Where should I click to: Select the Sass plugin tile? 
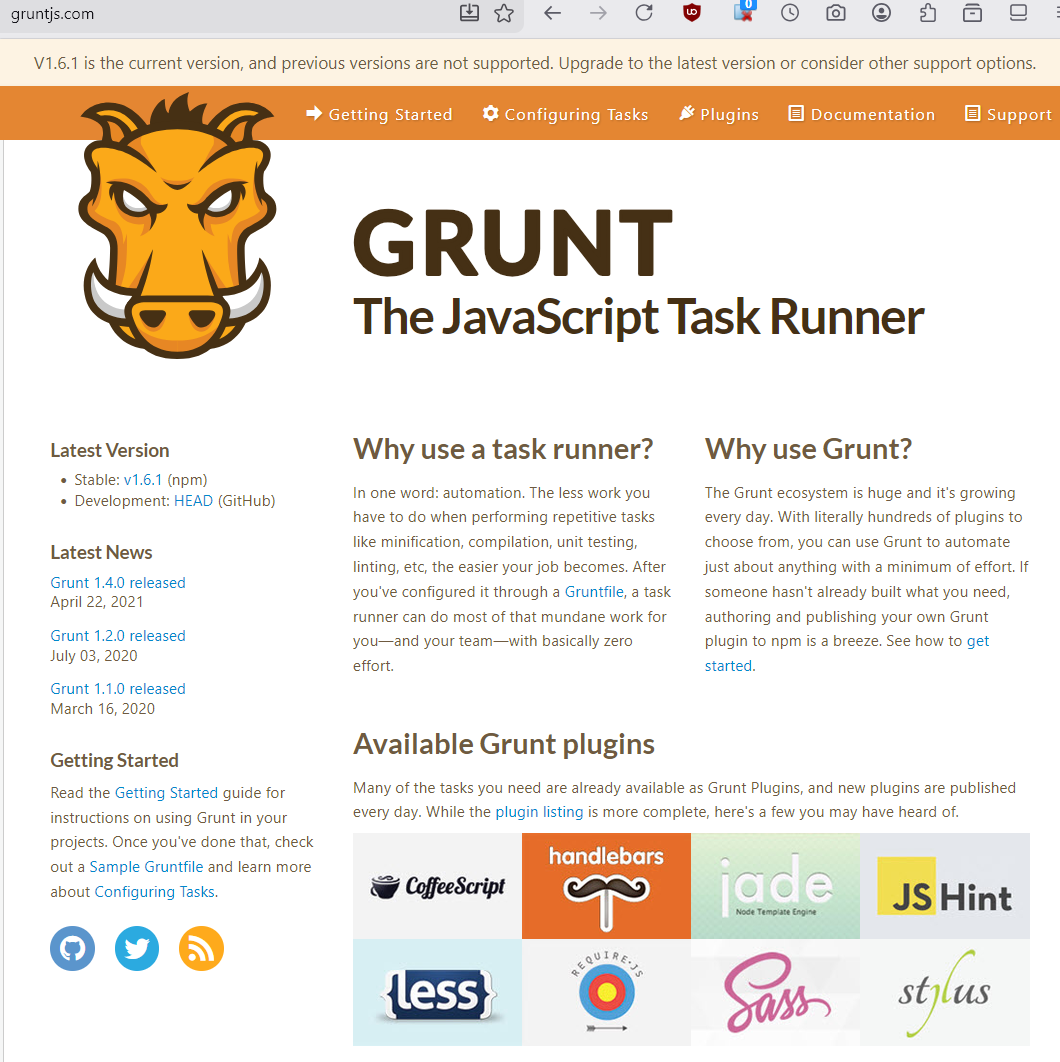coord(776,992)
